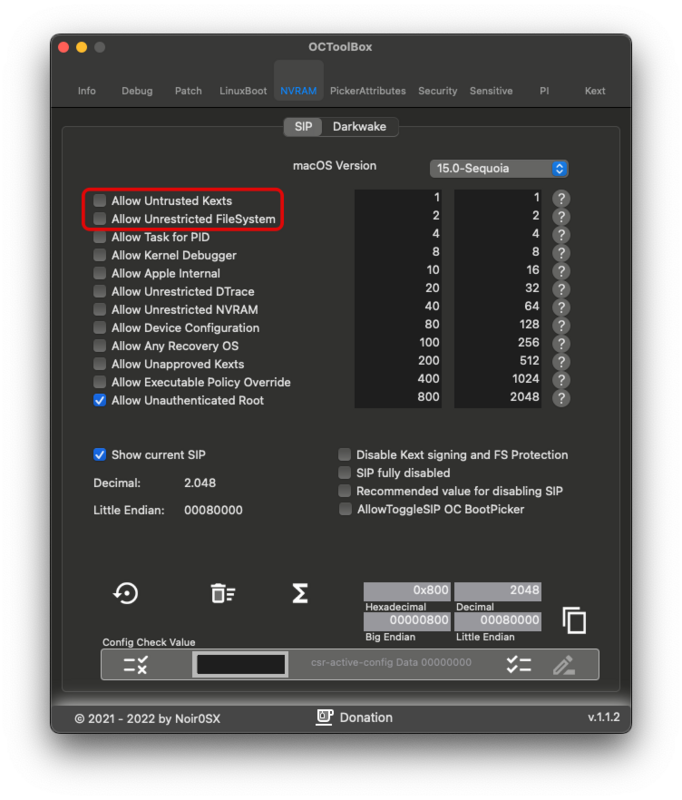
Task: Click the uncheck-list icon in Config Check bar
Action: [x=136, y=665]
